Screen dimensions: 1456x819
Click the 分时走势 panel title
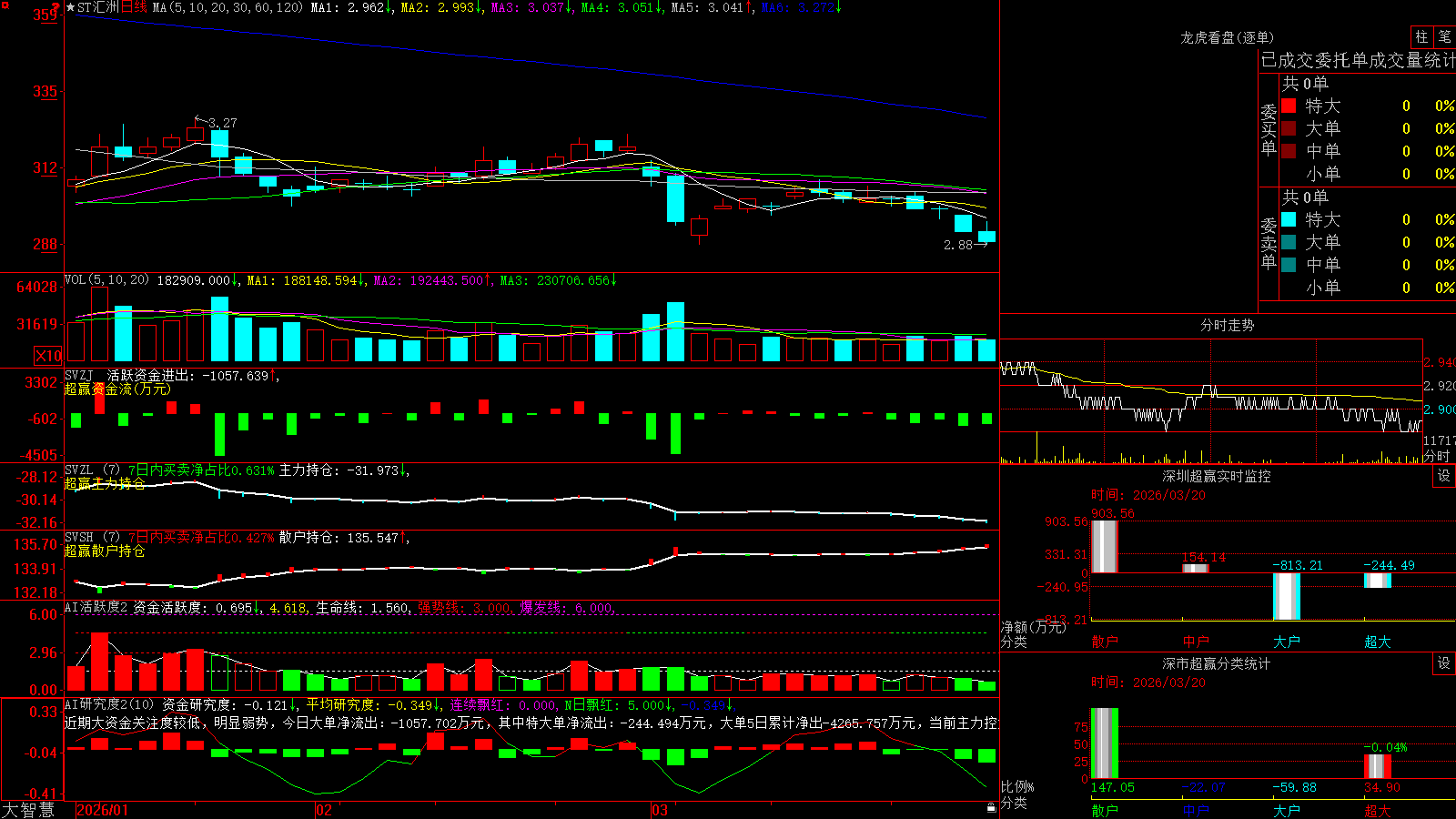coord(1228,325)
